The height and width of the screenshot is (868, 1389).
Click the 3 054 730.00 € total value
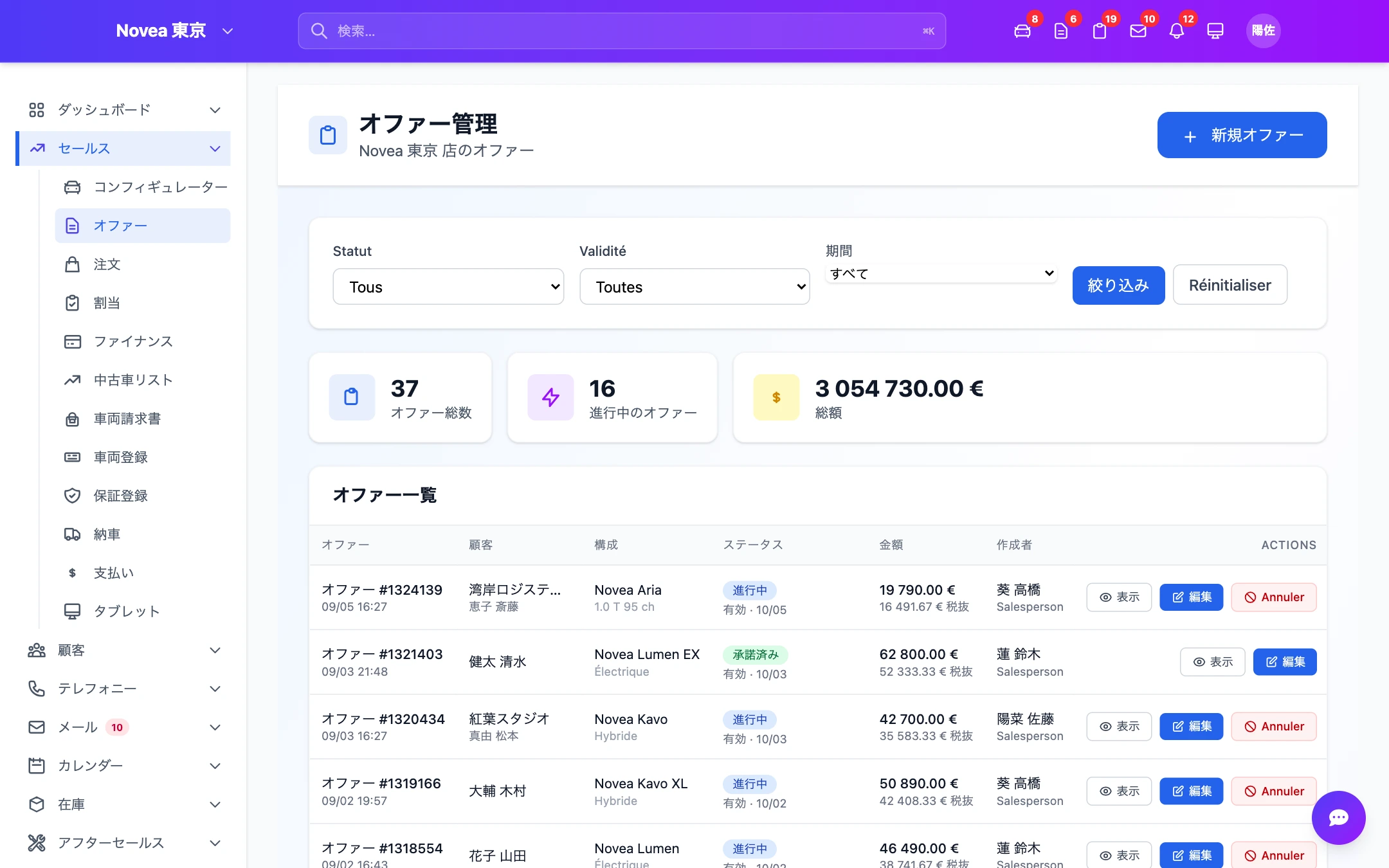(x=899, y=388)
